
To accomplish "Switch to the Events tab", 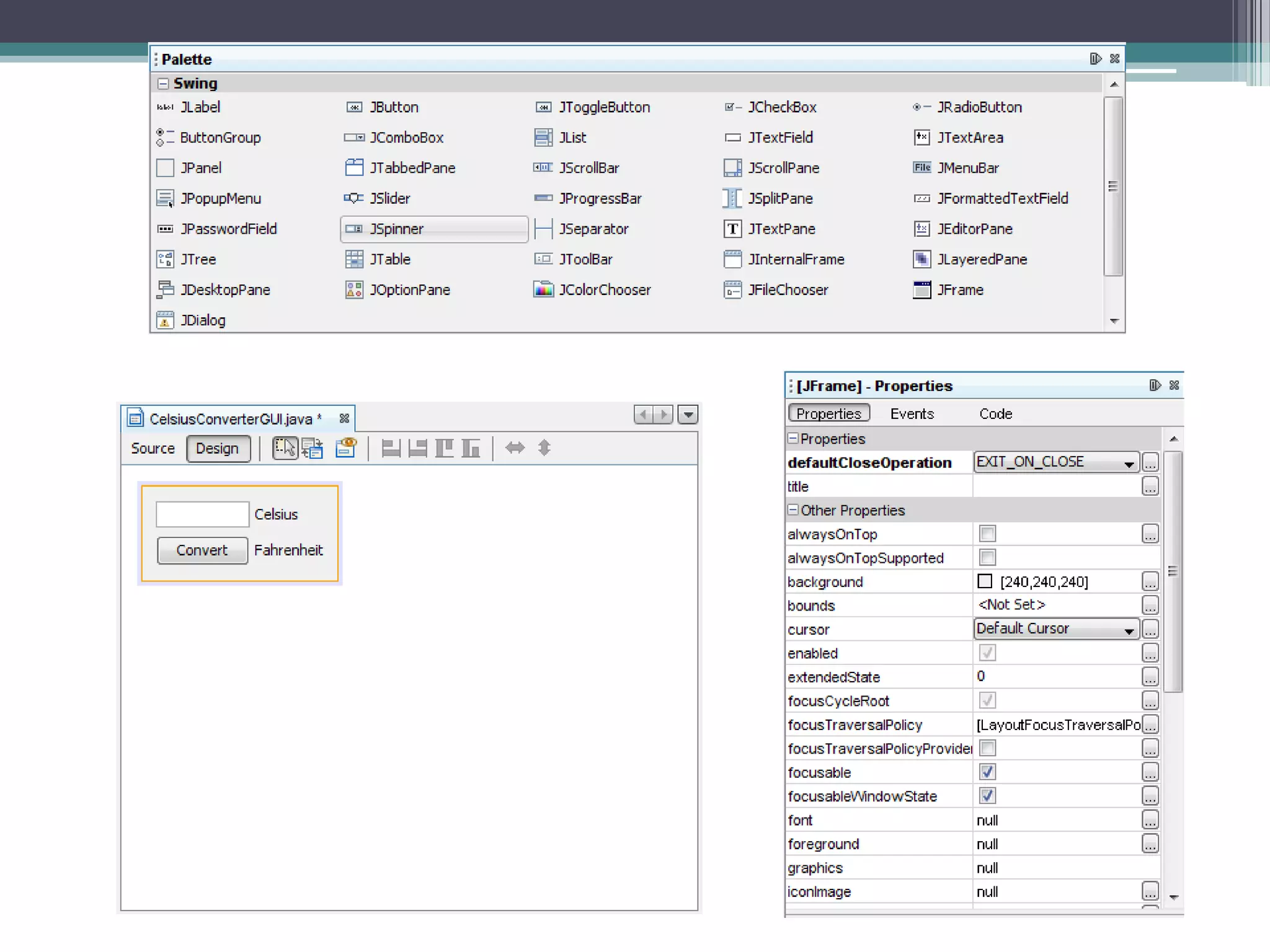I will (912, 414).
